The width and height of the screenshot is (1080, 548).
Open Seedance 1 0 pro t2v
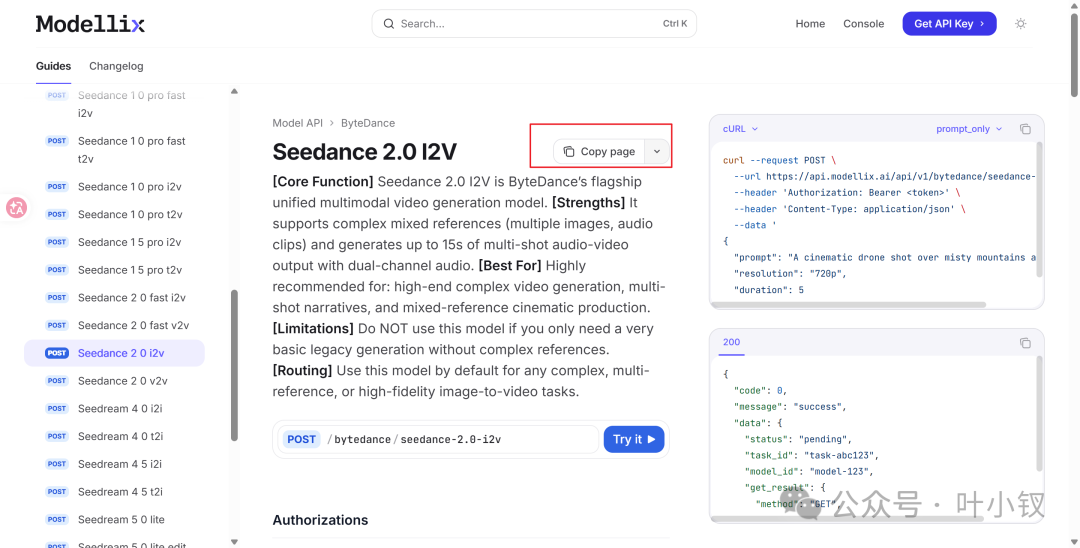tap(114, 214)
